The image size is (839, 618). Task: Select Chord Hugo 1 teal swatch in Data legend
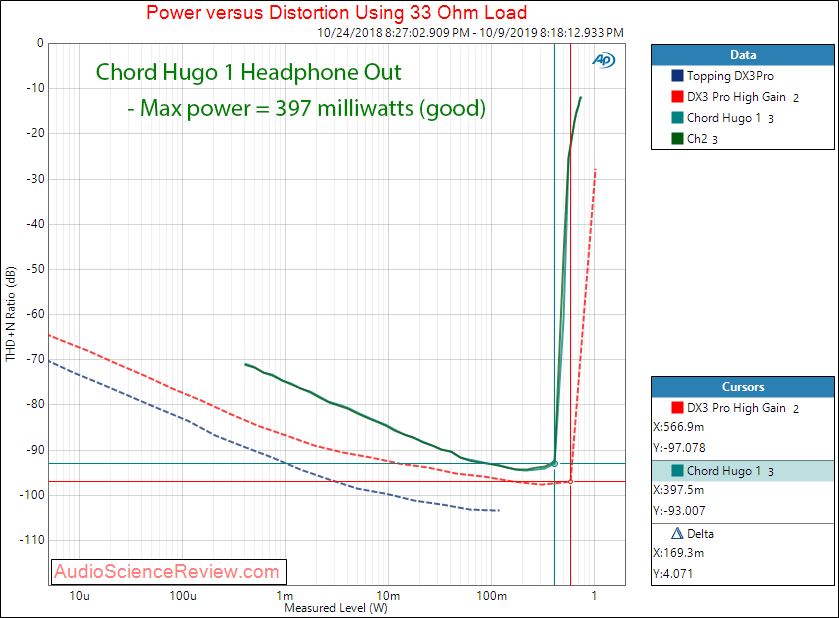point(677,117)
